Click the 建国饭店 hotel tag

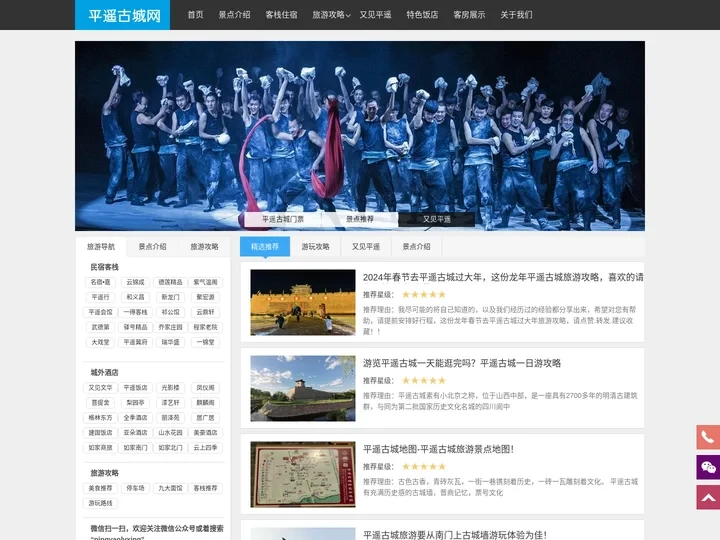point(101,433)
